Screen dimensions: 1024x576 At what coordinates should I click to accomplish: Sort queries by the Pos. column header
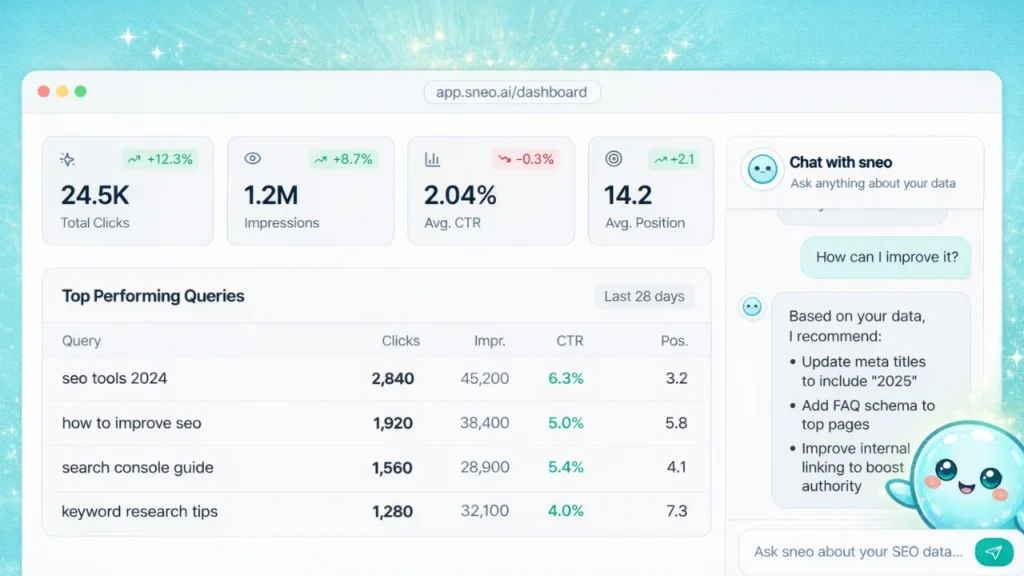tap(674, 340)
